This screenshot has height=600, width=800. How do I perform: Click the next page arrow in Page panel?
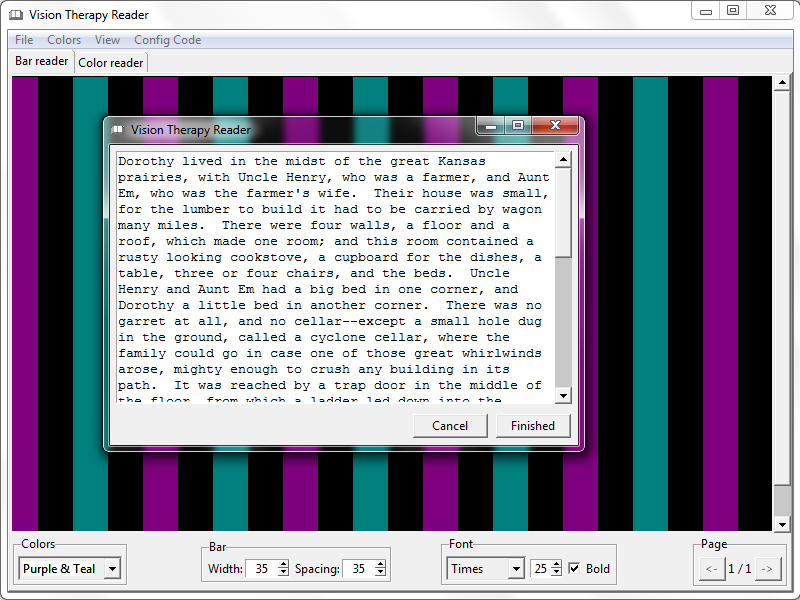coord(766,568)
